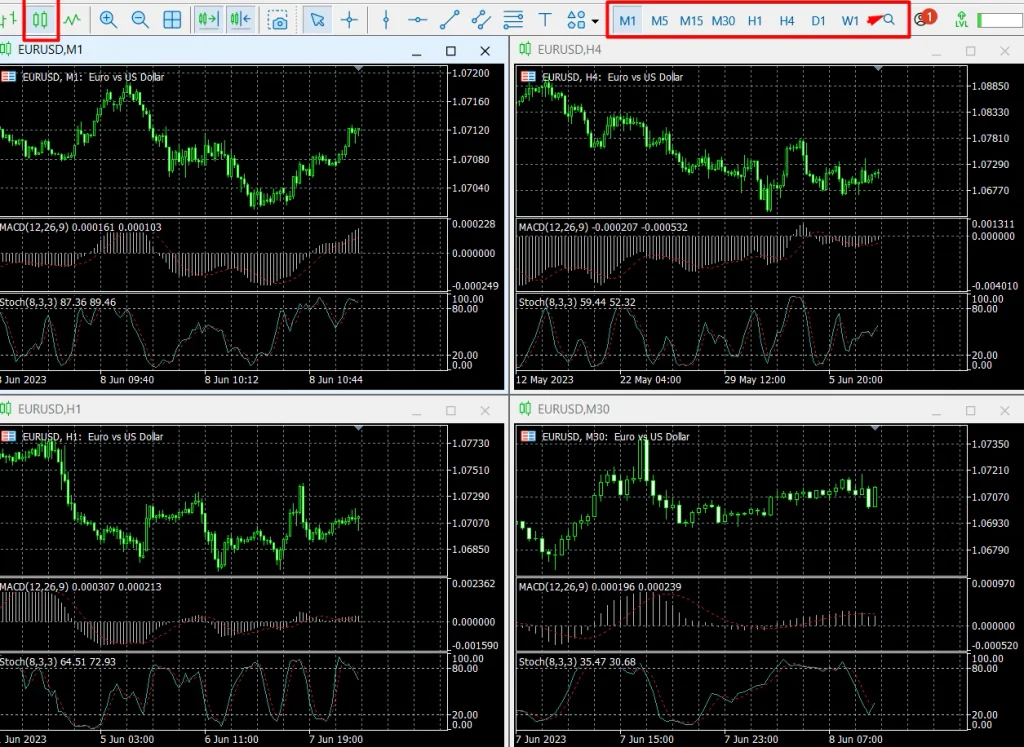This screenshot has width=1024, height=747.
Task: Switch to line chart icon
Action: (72, 20)
